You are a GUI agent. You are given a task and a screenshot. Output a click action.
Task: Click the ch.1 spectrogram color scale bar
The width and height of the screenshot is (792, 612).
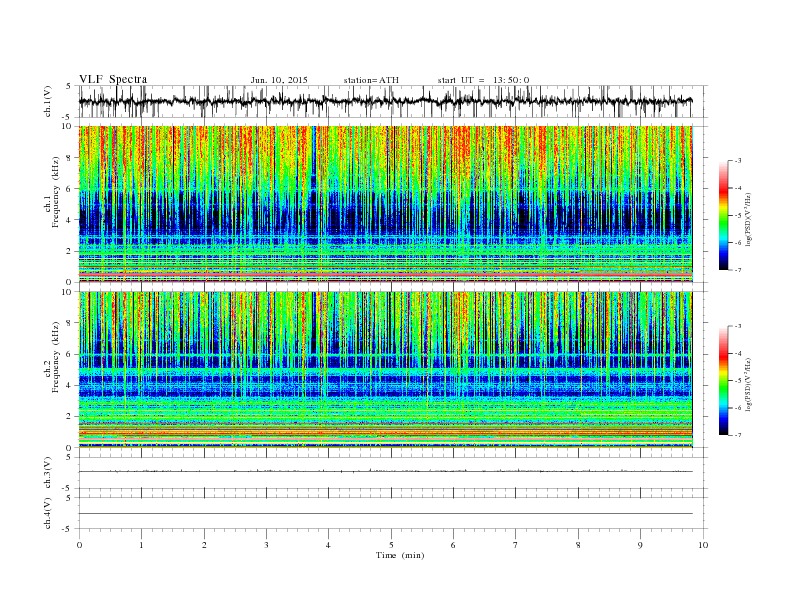pos(723,215)
